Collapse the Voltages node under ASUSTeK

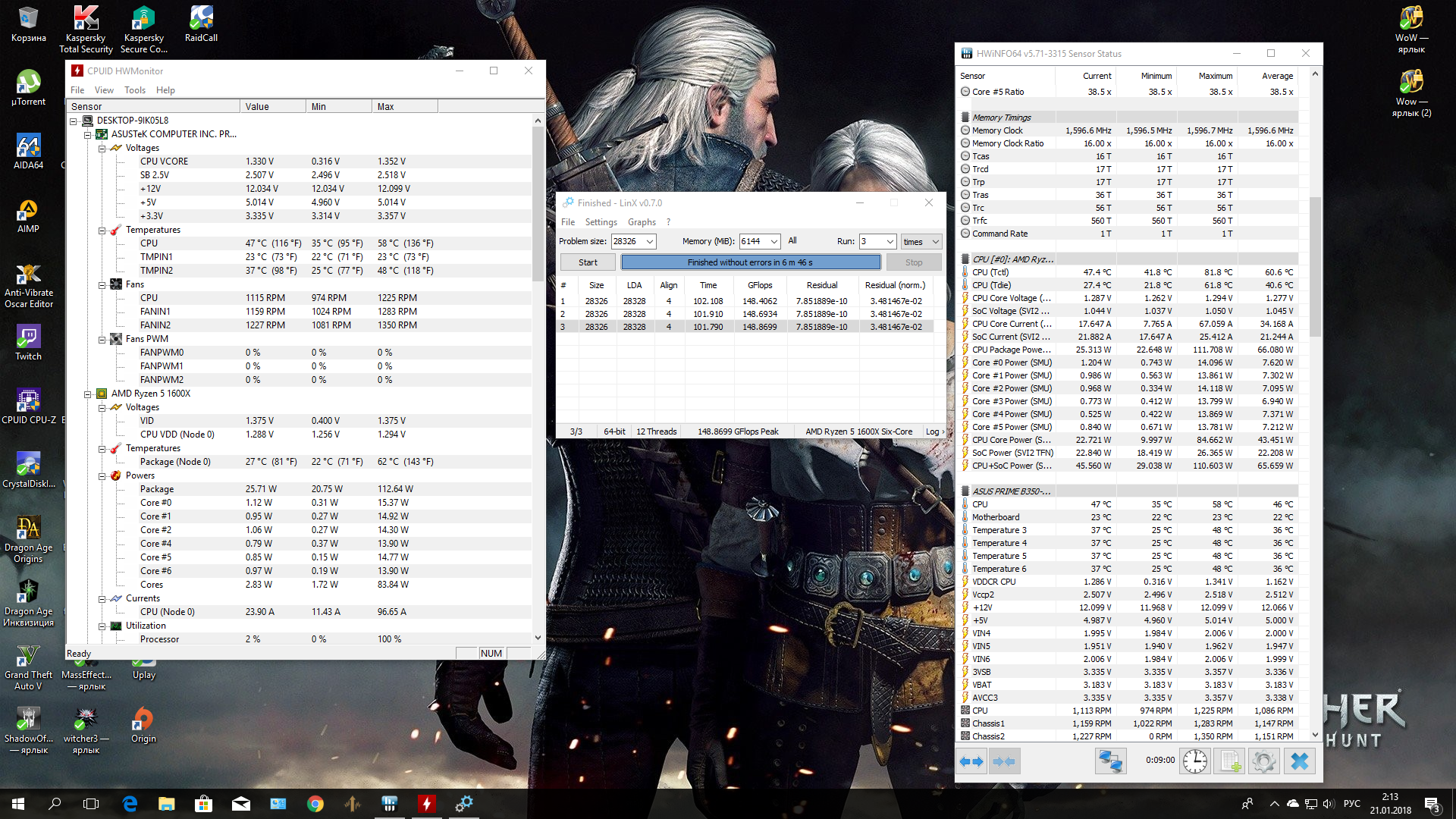click(102, 148)
